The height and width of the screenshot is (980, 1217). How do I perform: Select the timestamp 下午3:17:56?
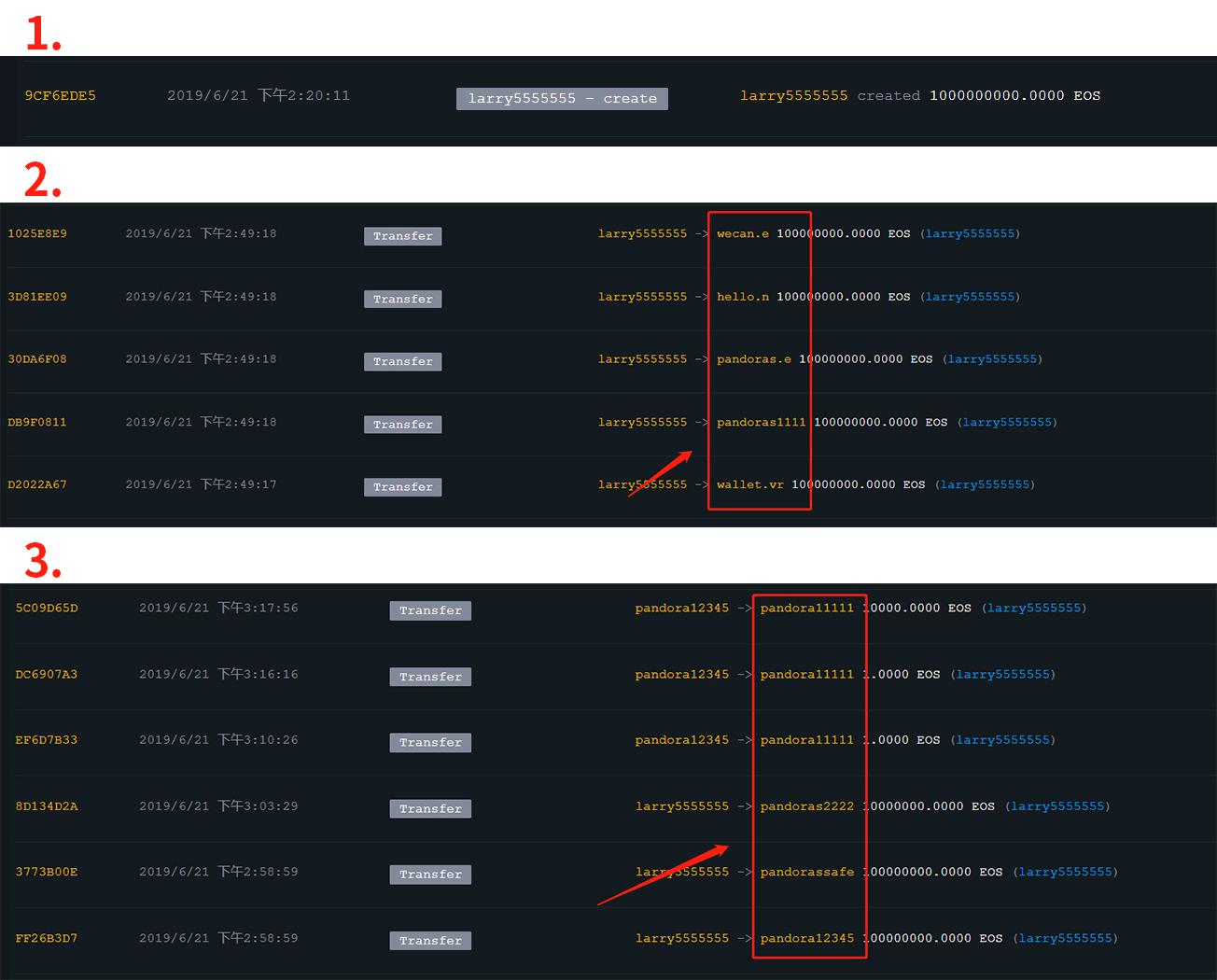[259, 608]
